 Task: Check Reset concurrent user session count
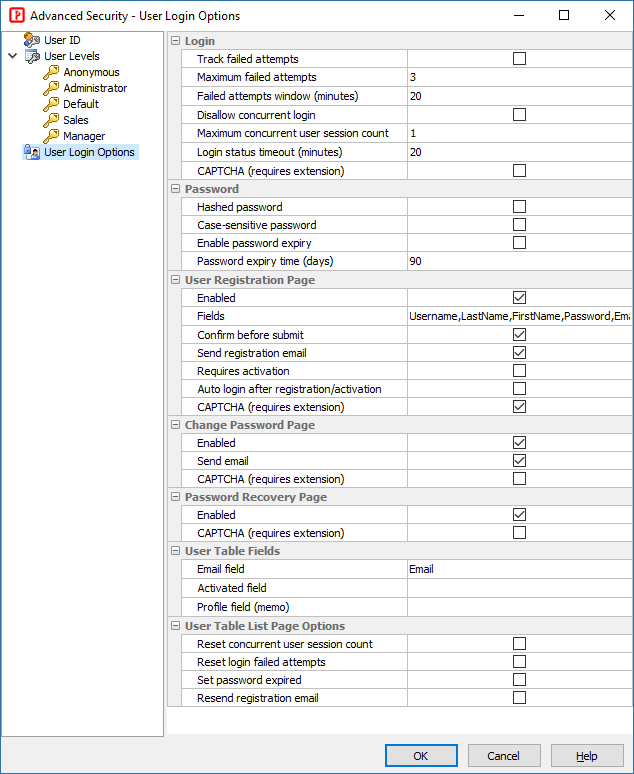(x=519, y=644)
